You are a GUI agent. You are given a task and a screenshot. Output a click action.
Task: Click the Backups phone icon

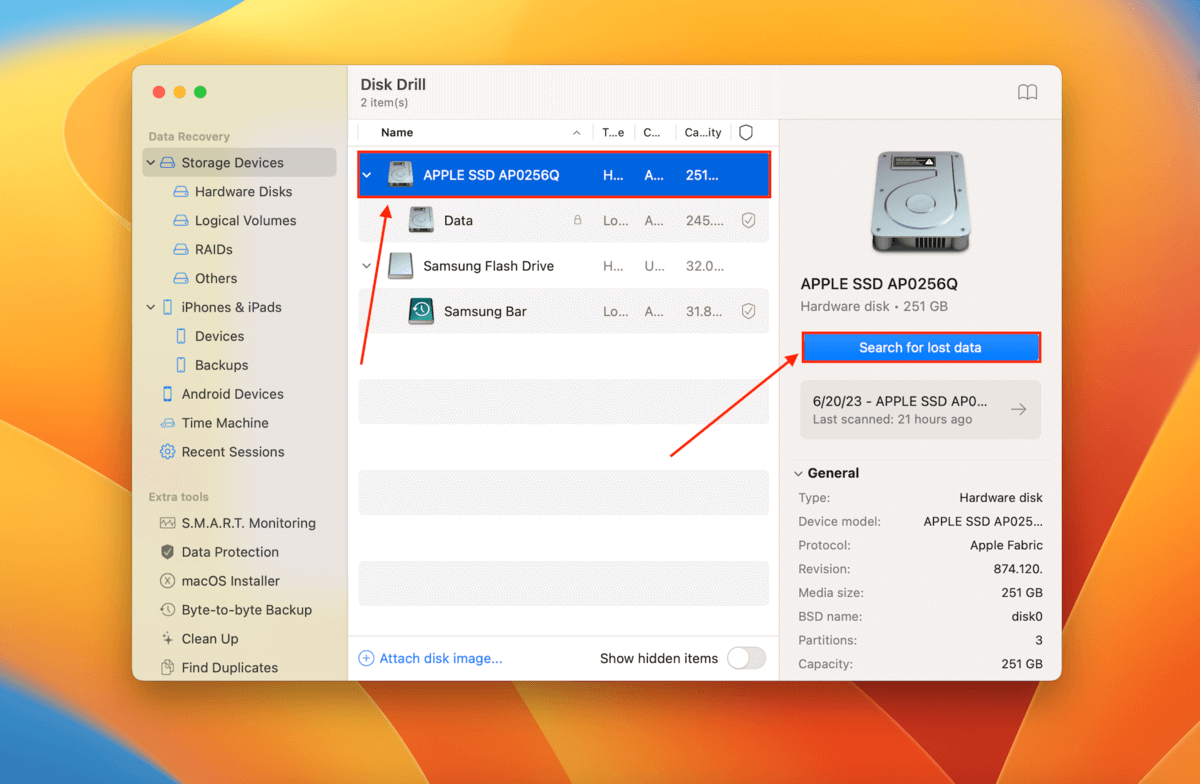pyautogui.click(x=181, y=366)
